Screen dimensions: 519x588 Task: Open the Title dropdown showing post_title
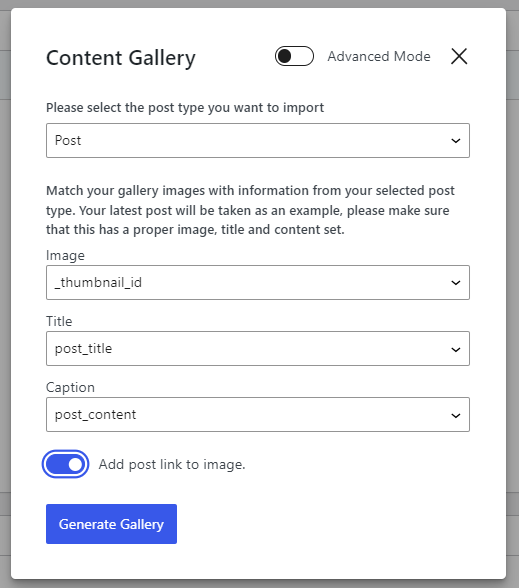[258, 348]
